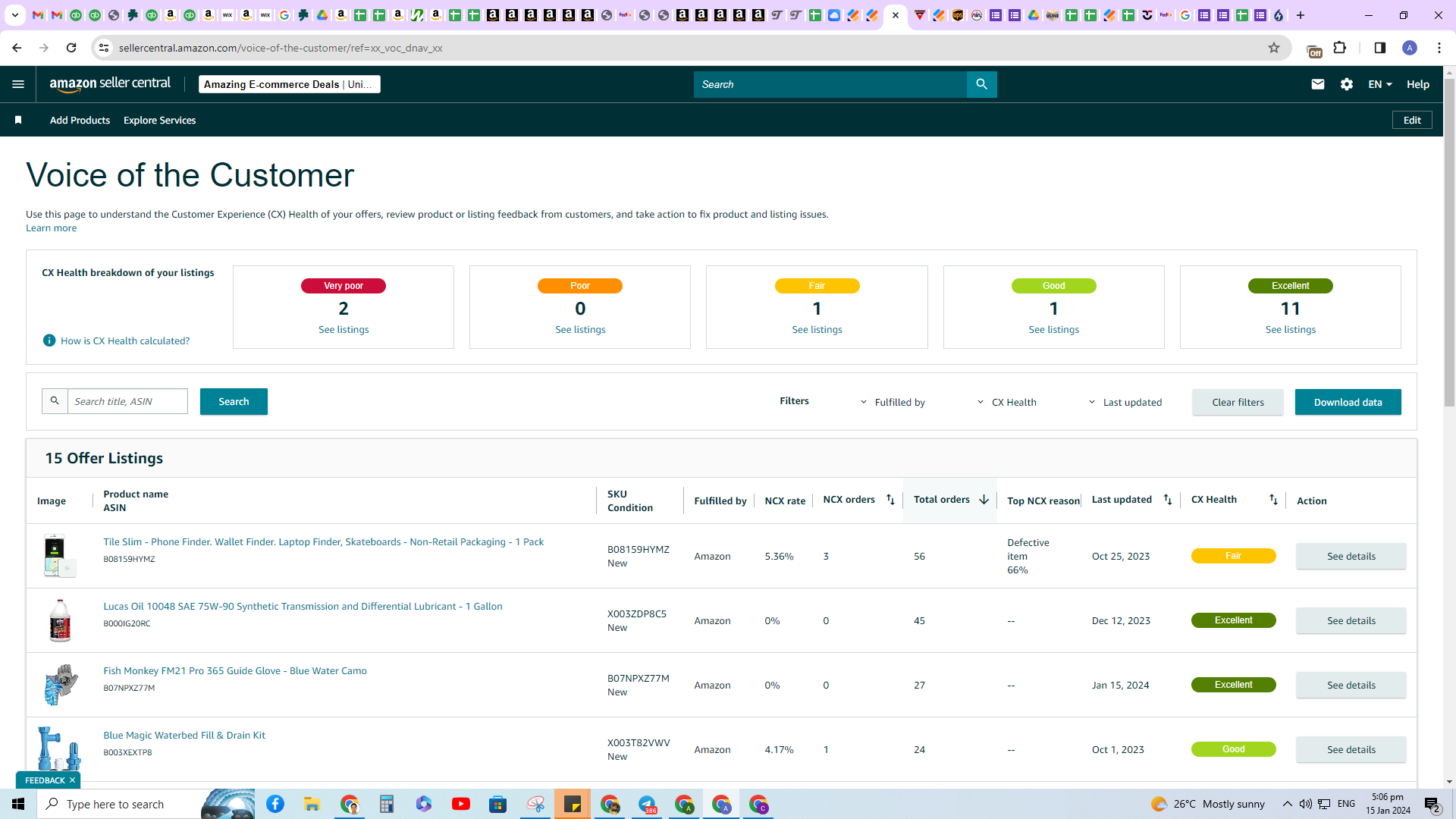
Task: Sort listings by CX Health
Action: (x=1273, y=500)
